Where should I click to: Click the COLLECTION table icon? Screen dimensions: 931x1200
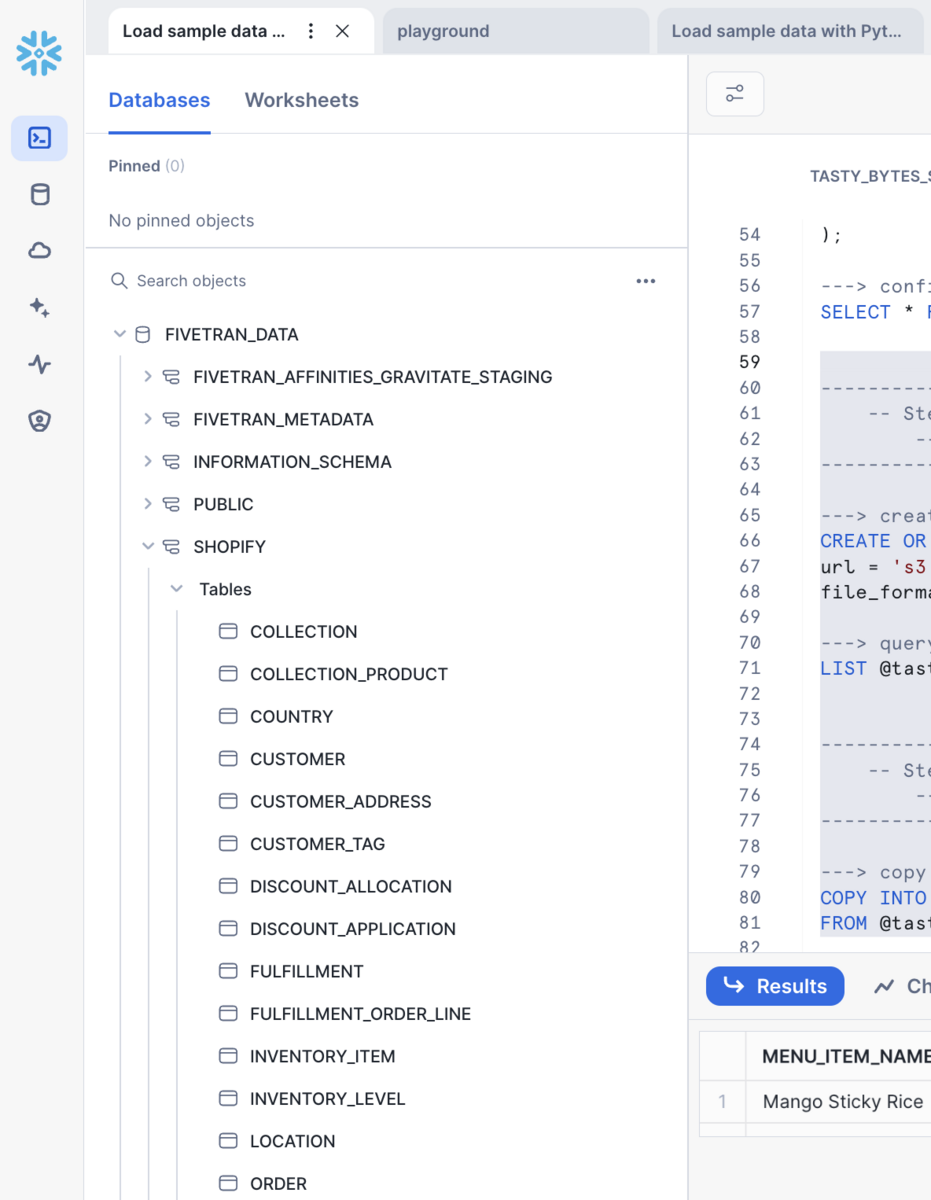click(x=228, y=631)
